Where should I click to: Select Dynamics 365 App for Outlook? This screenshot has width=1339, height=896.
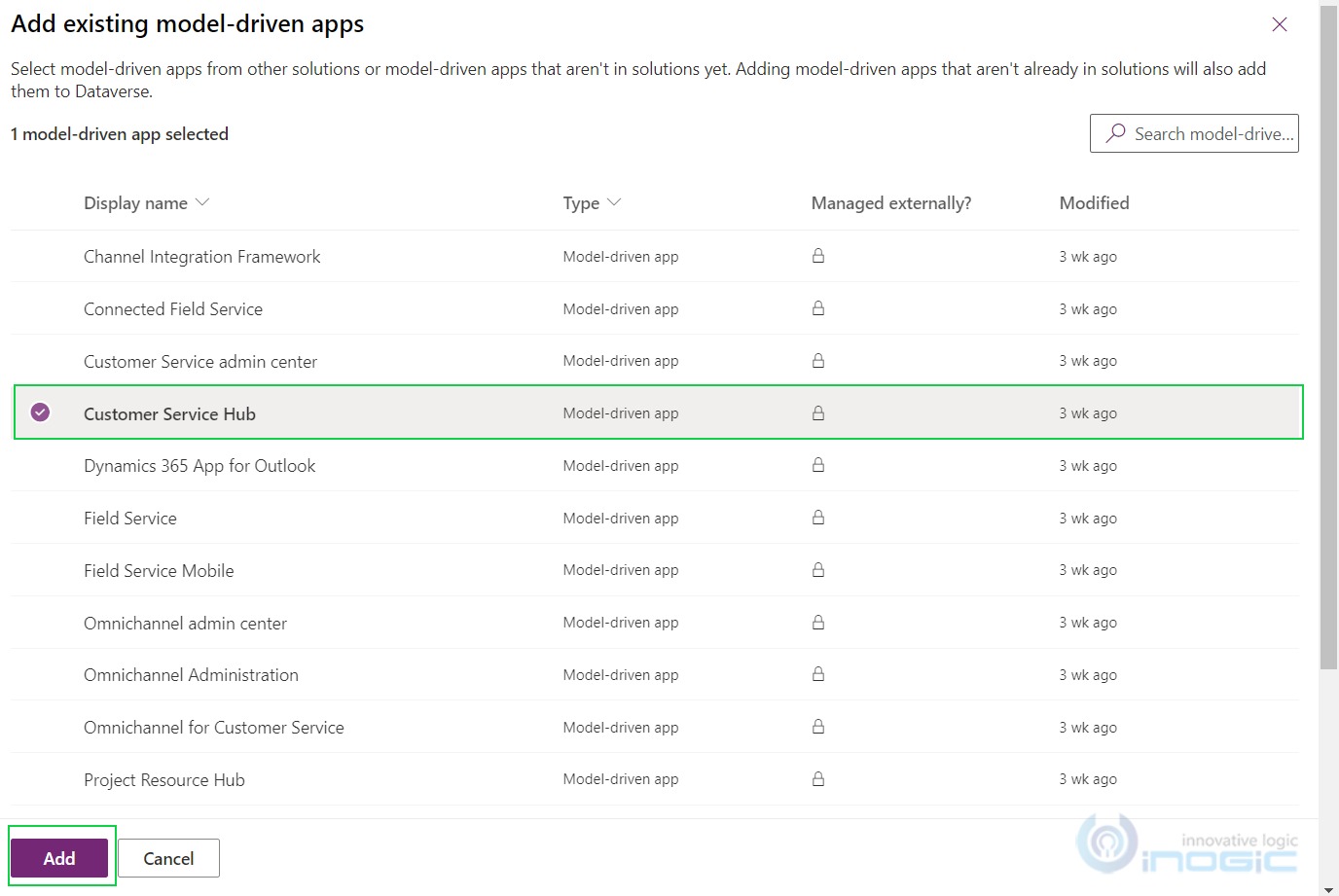point(199,466)
